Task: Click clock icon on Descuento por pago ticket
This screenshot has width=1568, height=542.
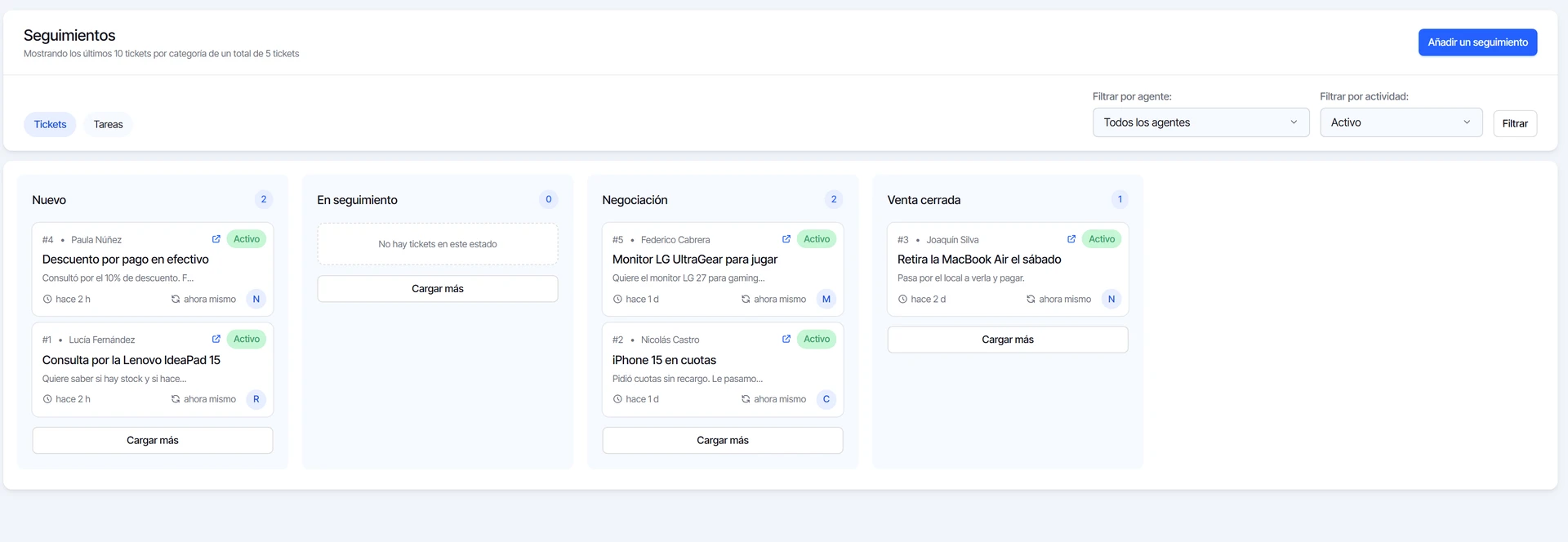Action: 47,300
